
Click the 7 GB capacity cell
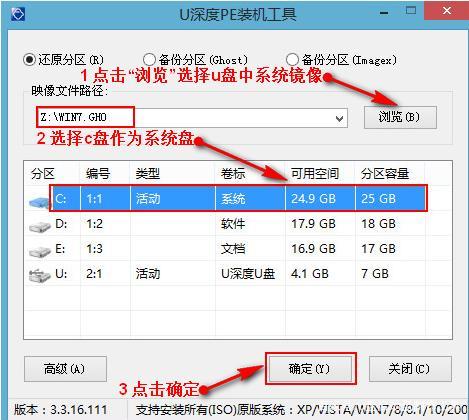(x=375, y=274)
